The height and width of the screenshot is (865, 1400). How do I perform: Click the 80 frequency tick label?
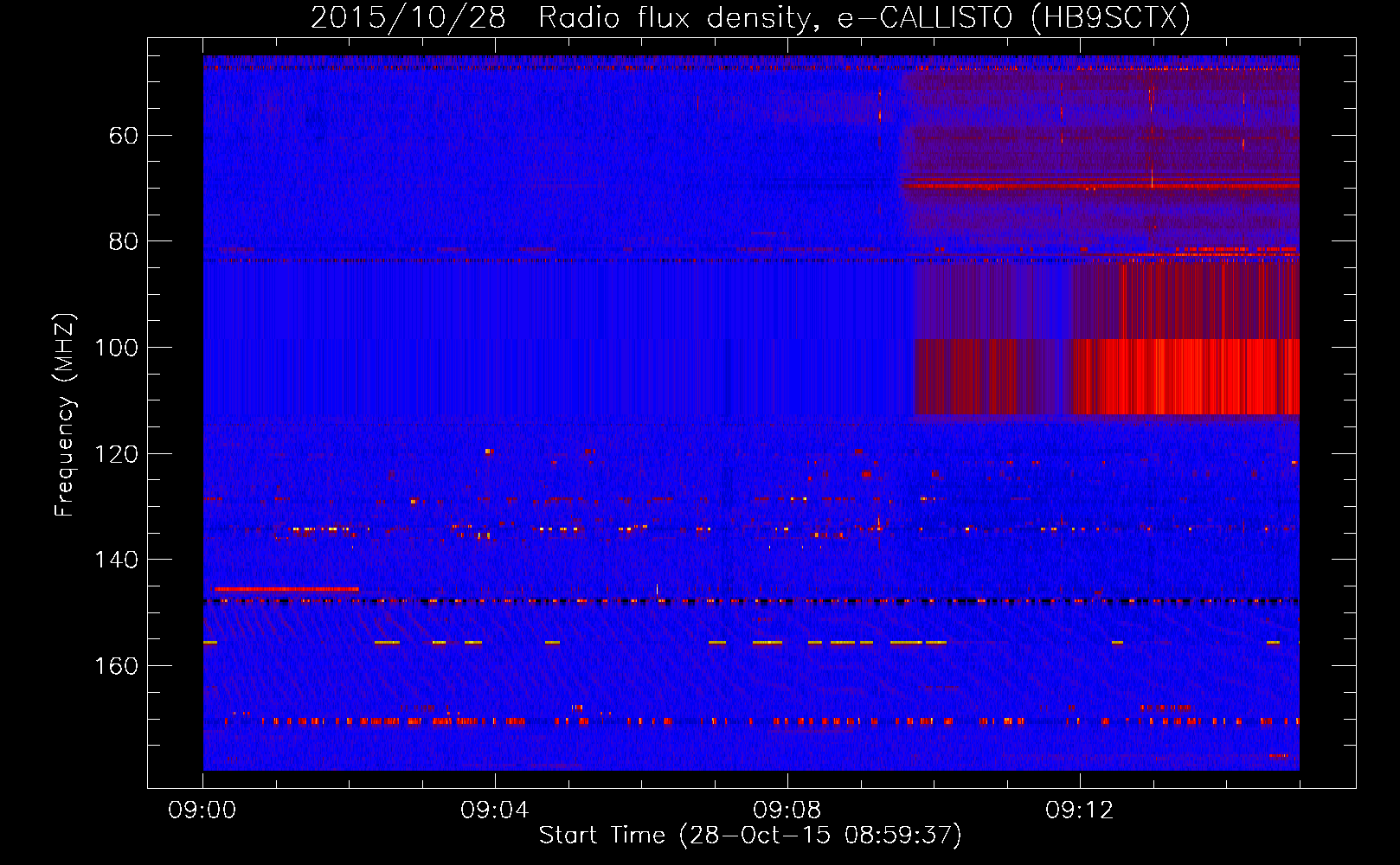point(124,241)
